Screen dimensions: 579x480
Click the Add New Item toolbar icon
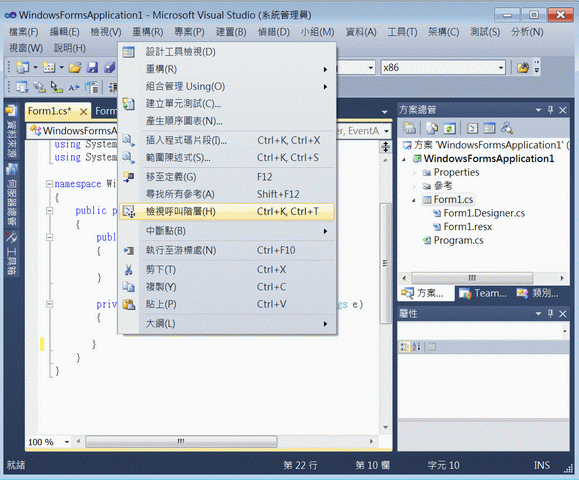pos(49,67)
